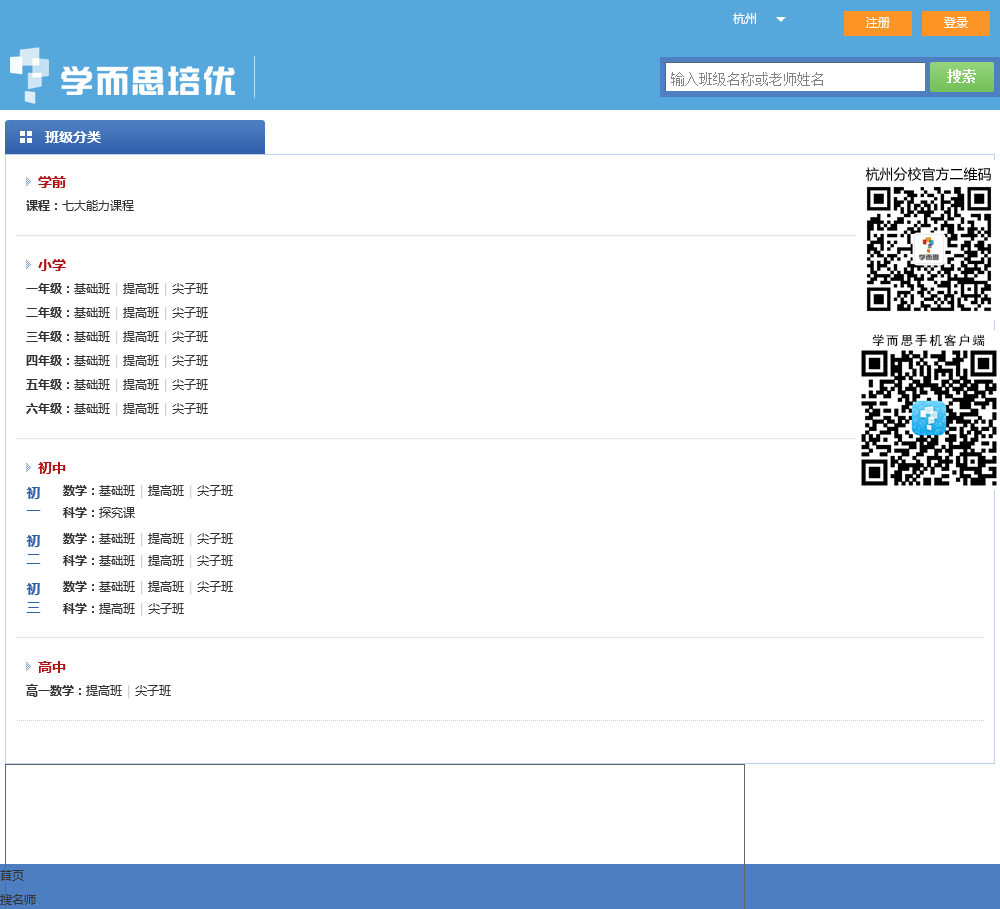The height and width of the screenshot is (909, 1000).
Task: Select 初一 科学 探究课
Action: click(117, 513)
